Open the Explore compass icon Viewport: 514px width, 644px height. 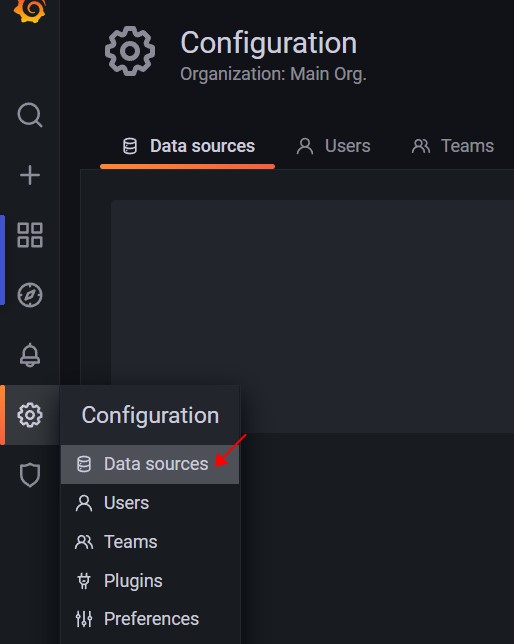30,295
